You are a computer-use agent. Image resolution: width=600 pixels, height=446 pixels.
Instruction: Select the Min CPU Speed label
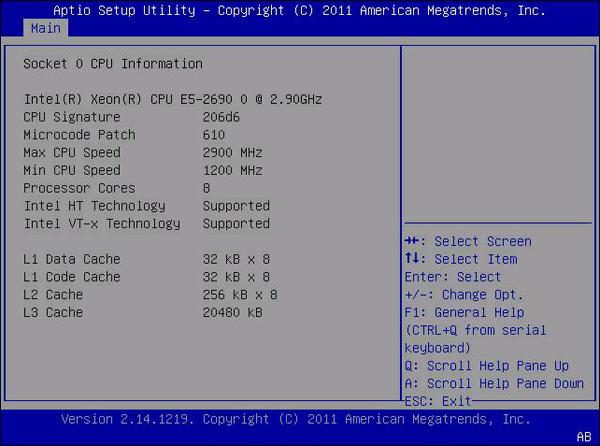72,171
